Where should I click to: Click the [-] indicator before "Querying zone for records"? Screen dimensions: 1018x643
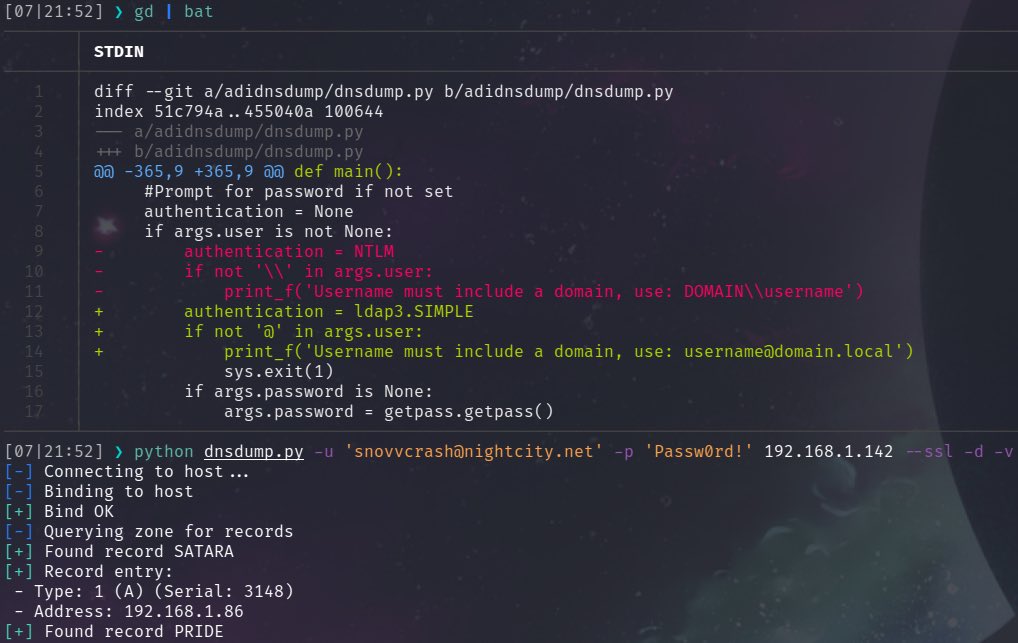pos(18,531)
